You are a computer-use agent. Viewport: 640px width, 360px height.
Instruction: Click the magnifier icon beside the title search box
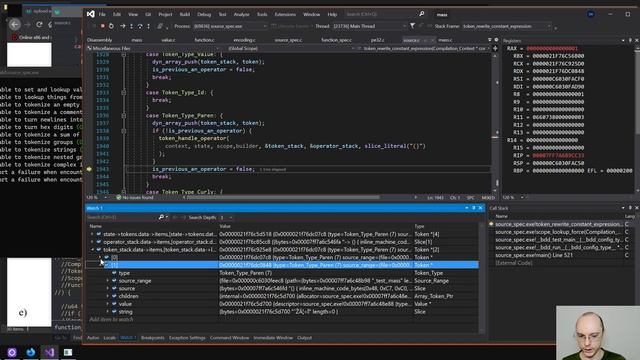click(422, 14)
